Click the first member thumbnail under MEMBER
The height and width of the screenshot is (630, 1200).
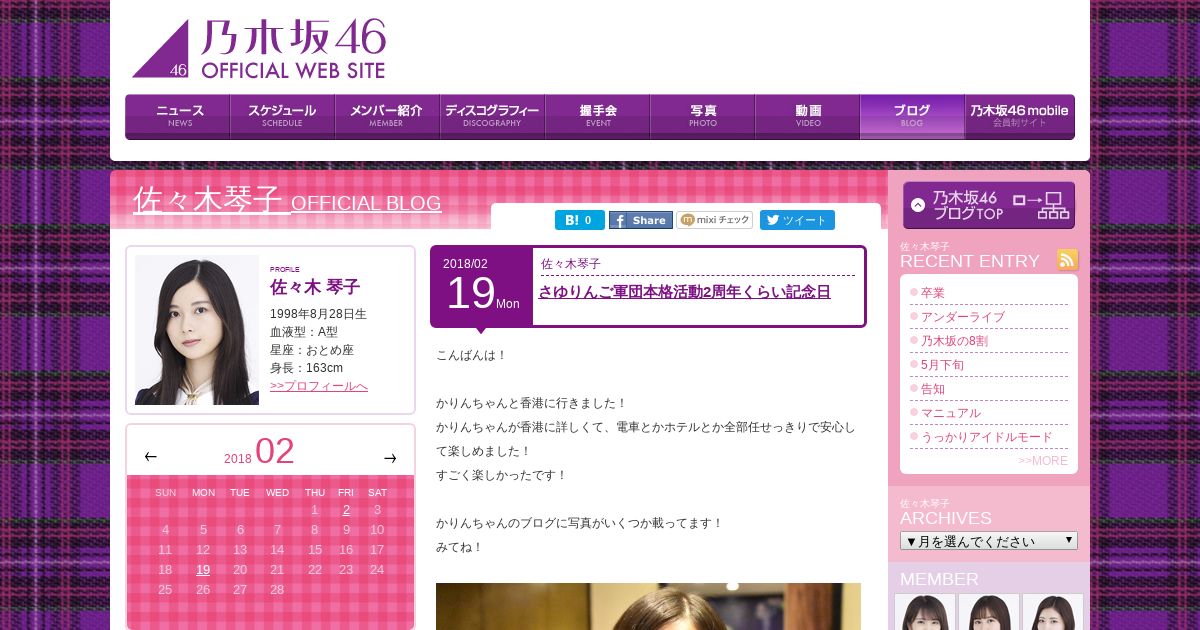[x=925, y=612]
